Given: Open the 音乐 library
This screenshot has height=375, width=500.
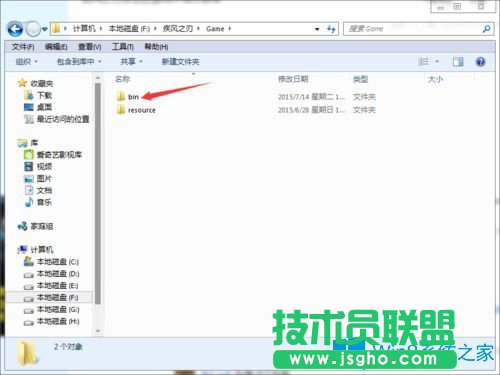Looking at the screenshot, I should (x=44, y=202).
